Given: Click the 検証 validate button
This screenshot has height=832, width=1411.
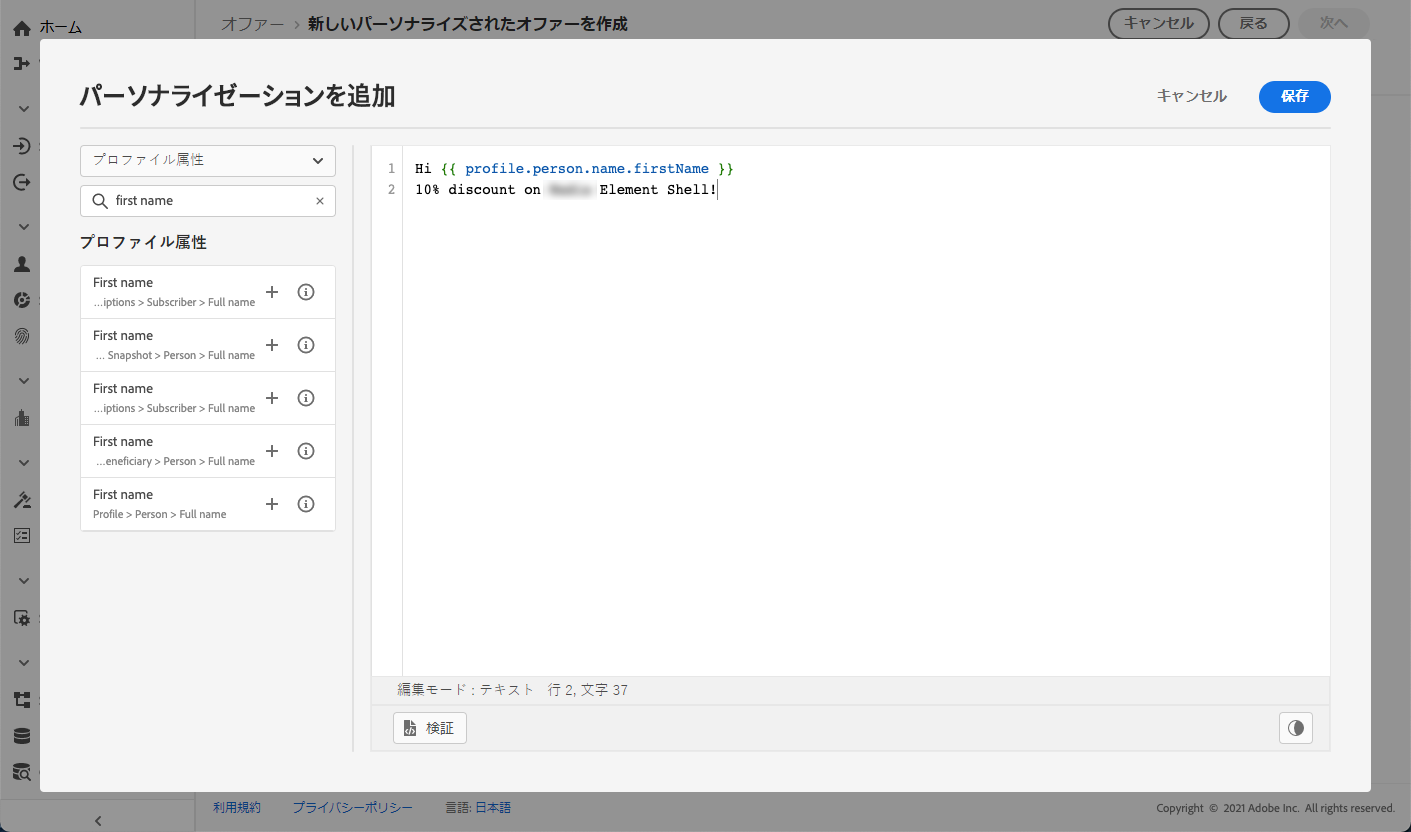Looking at the screenshot, I should click(x=430, y=728).
